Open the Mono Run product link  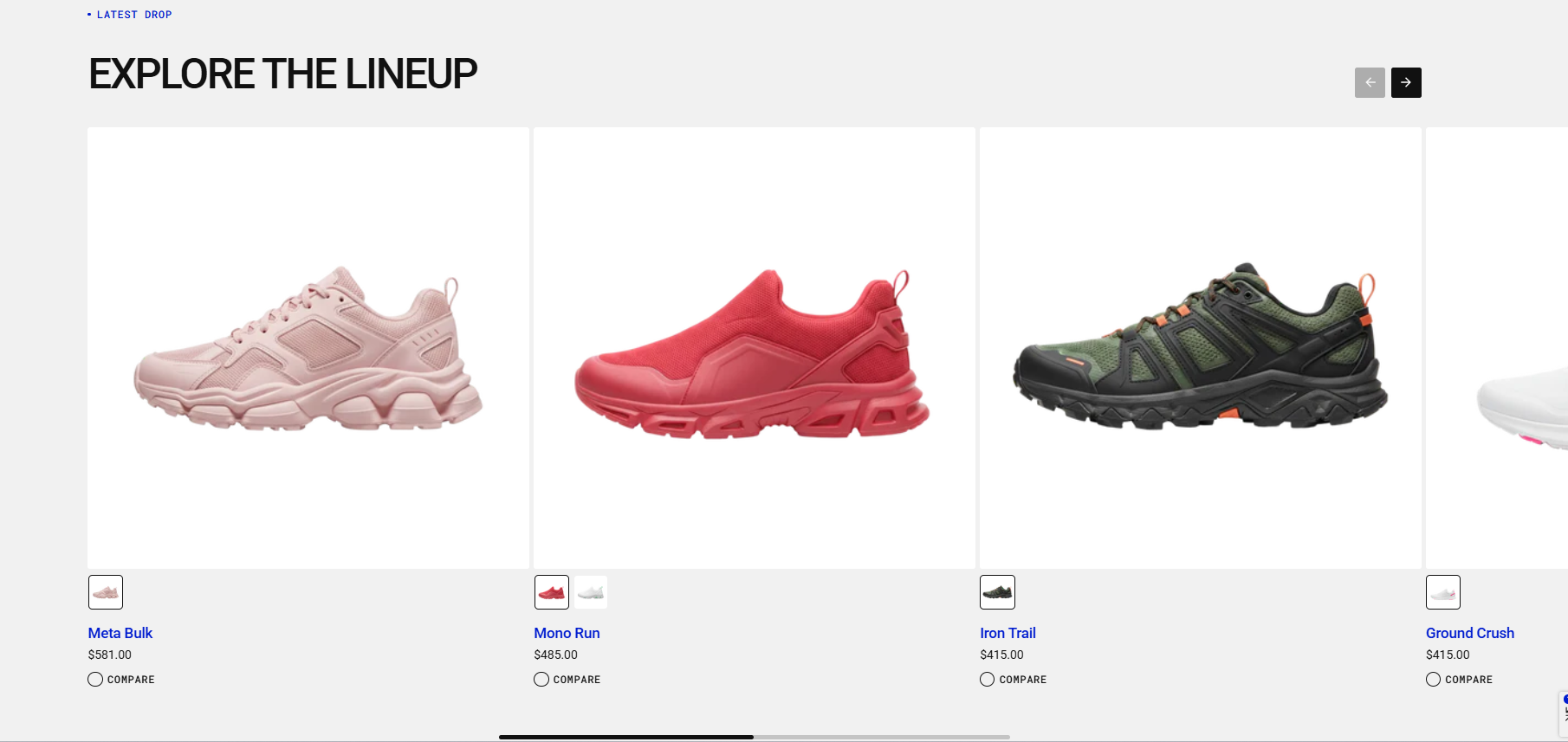pos(567,633)
